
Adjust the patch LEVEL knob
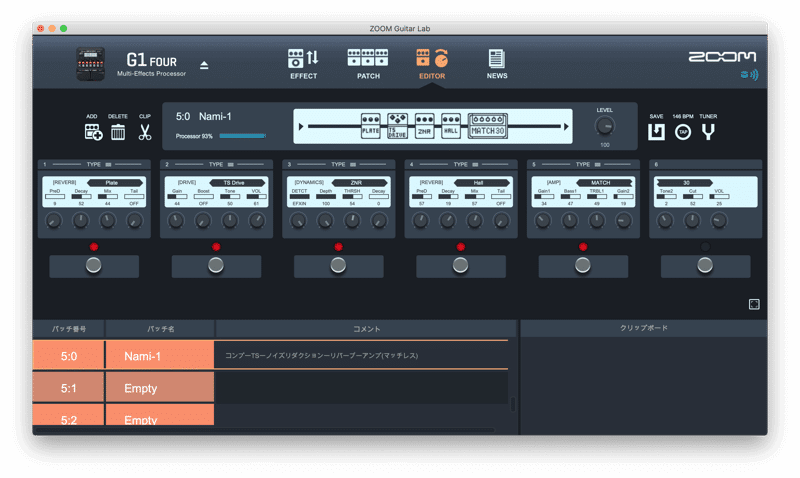605,126
